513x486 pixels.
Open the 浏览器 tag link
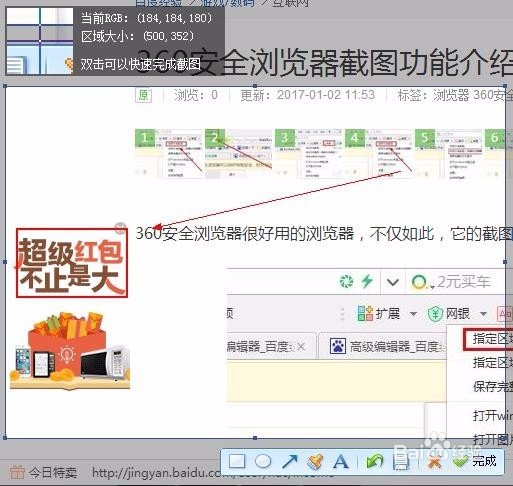point(451,95)
